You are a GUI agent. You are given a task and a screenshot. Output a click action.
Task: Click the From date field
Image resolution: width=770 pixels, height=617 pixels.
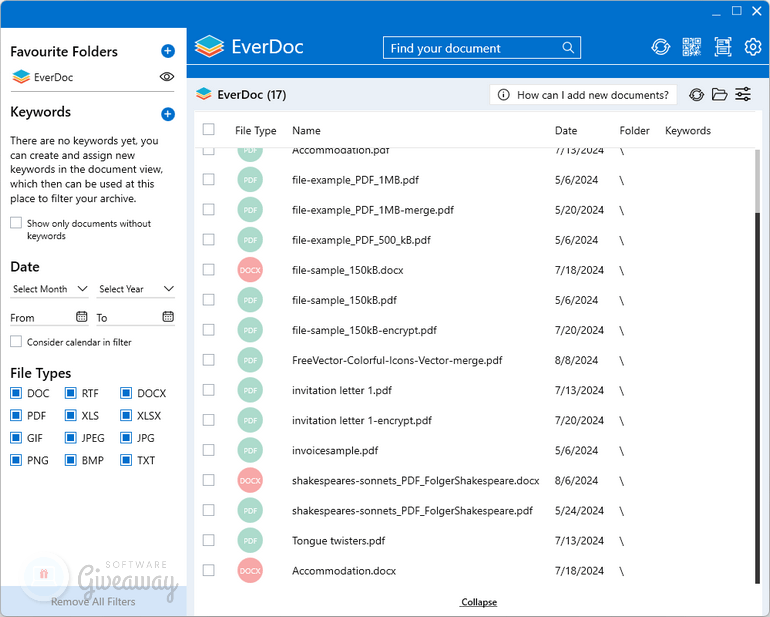(49, 318)
